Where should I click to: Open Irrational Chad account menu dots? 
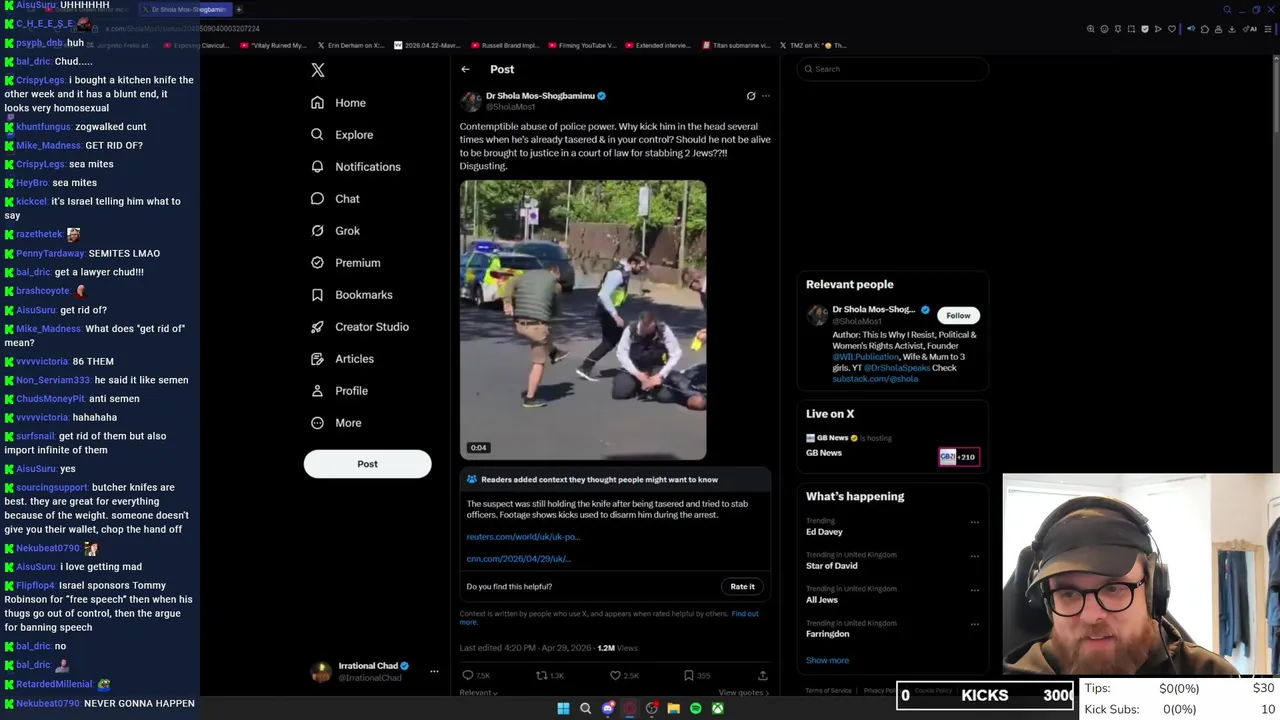click(x=434, y=672)
